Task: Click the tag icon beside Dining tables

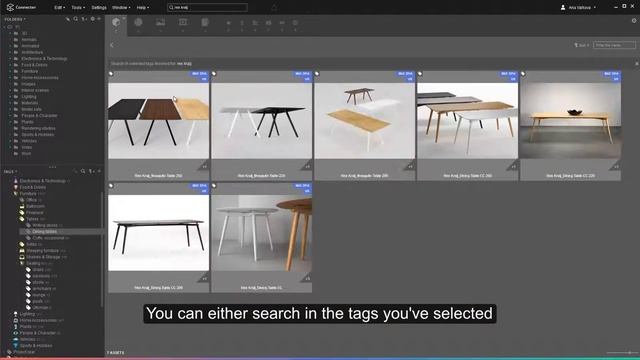Action: click(x=28, y=231)
